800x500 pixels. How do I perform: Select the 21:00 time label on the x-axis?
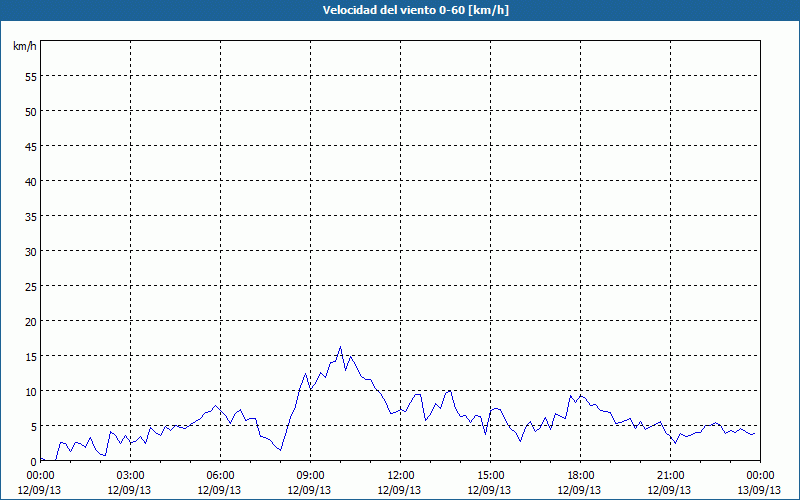(x=671, y=475)
